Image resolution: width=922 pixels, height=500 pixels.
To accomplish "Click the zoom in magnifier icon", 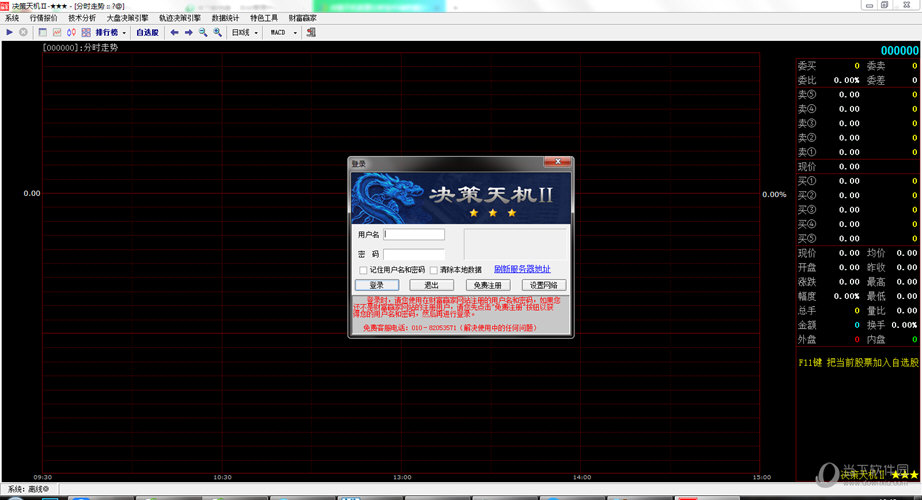I will click(x=217, y=32).
